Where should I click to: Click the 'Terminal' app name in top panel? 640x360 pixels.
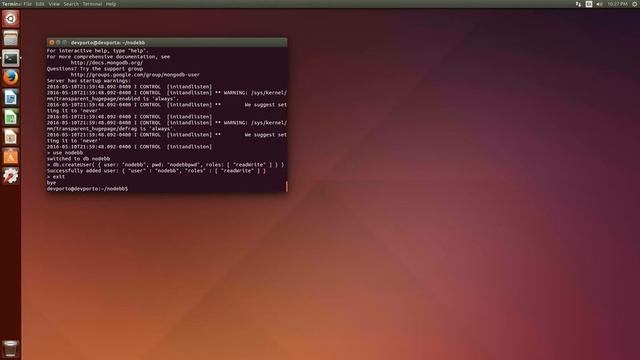coord(11,4)
